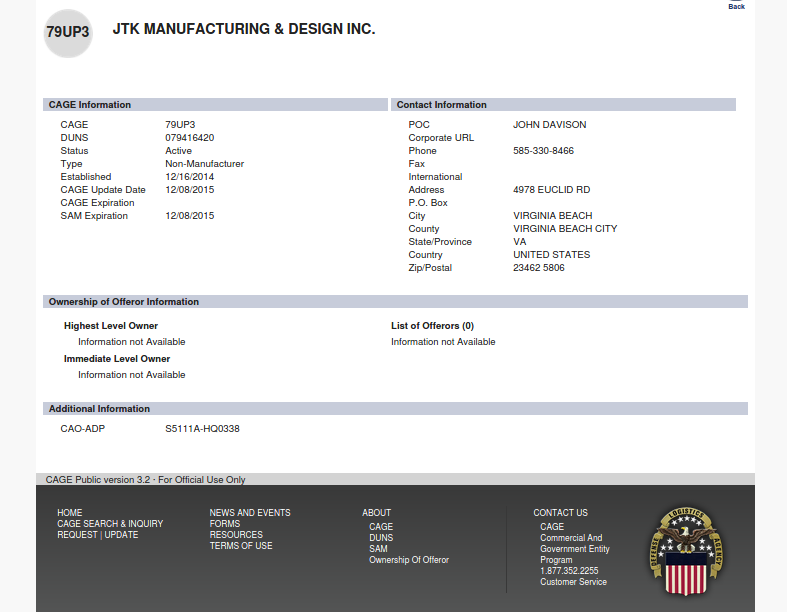This screenshot has width=787, height=612.
Task: Click the County value VIRGINIA BEACH CITY
Action: coord(565,229)
